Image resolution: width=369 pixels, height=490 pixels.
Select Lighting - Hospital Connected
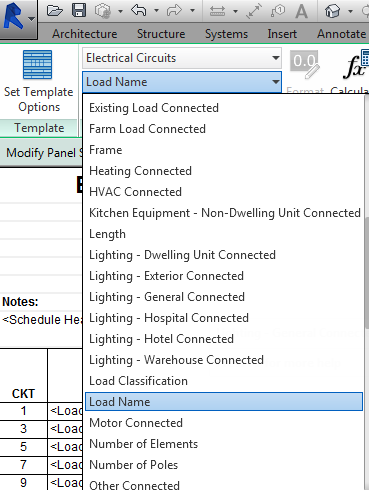coord(224,318)
